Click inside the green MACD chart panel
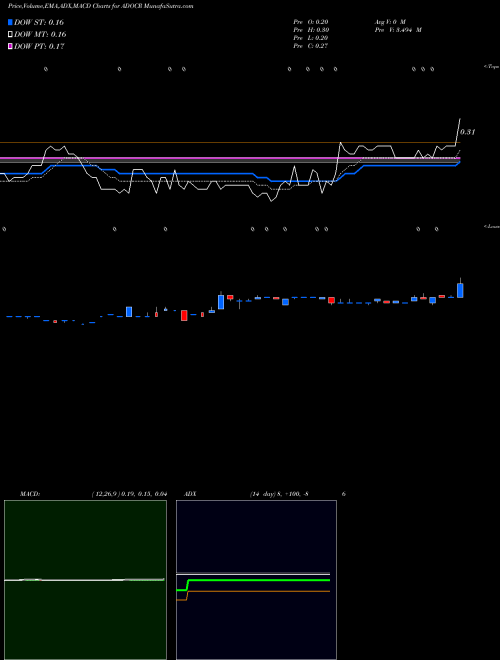500x660 pixels. point(85,580)
